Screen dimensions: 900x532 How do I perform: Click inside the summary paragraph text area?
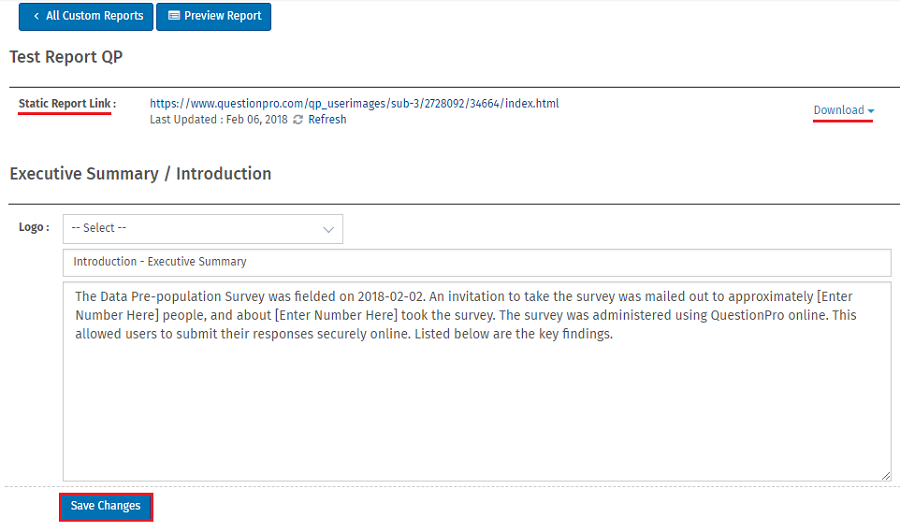tap(476, 400)
